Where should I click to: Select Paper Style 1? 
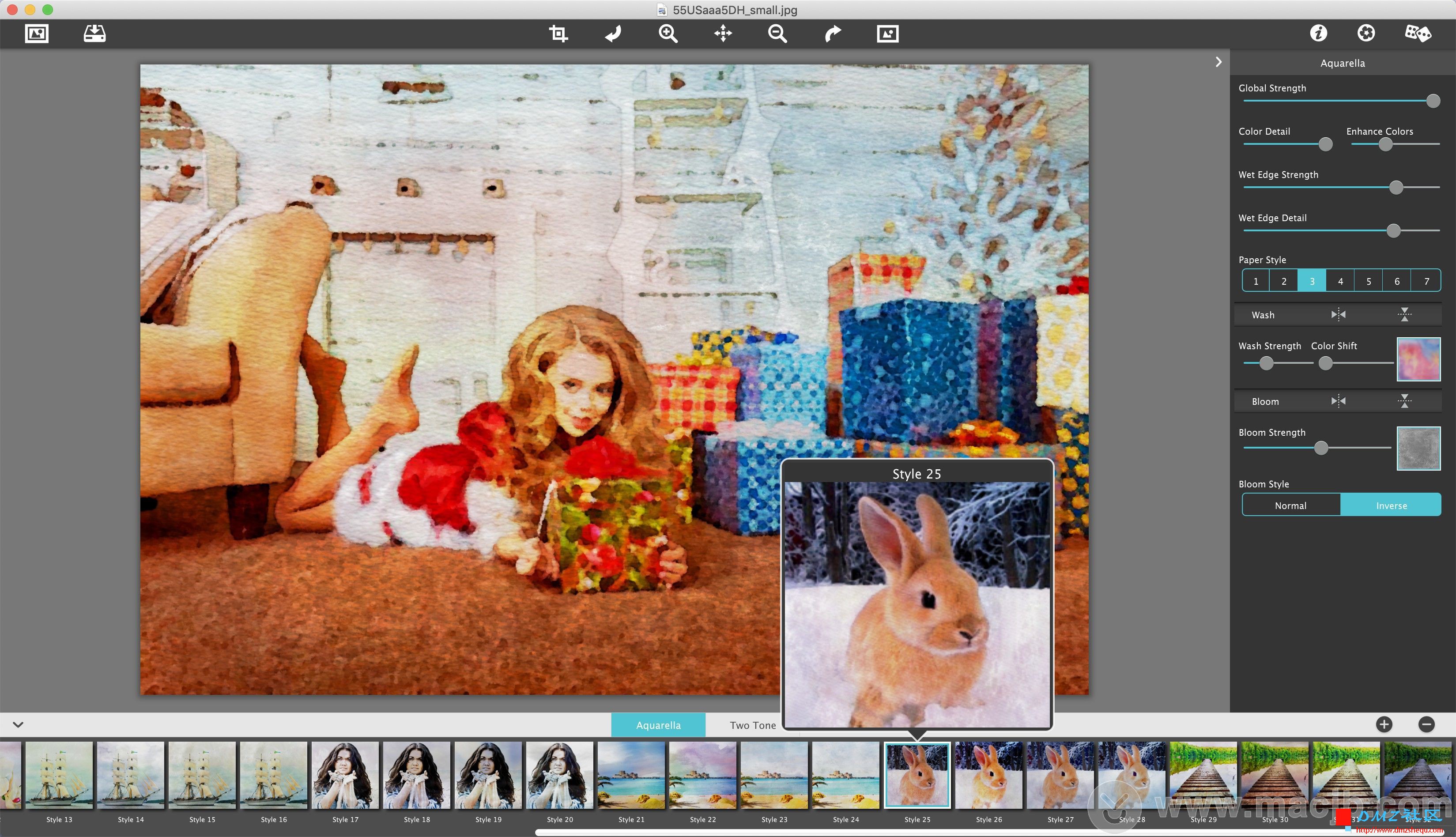click(1256, 280)
